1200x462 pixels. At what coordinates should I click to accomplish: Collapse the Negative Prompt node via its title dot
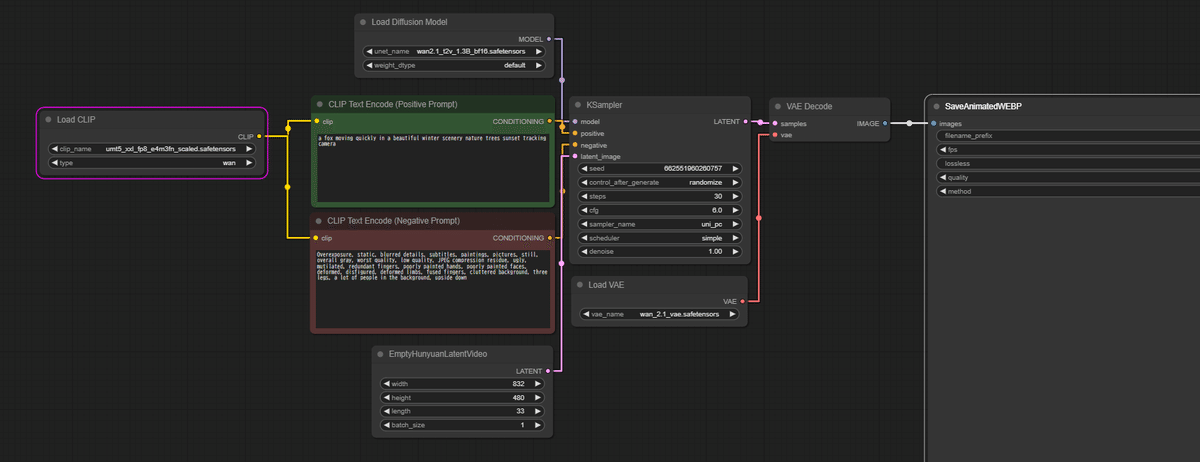point(319,220)
